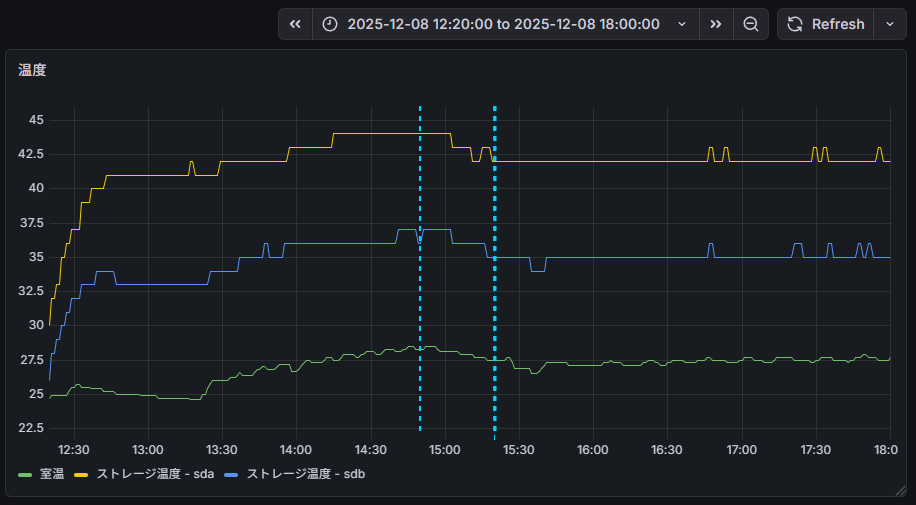Click the green 室温 legend color swatch
Image resolution: width=916 pixels, height=505 pixels.
[25, 475]
